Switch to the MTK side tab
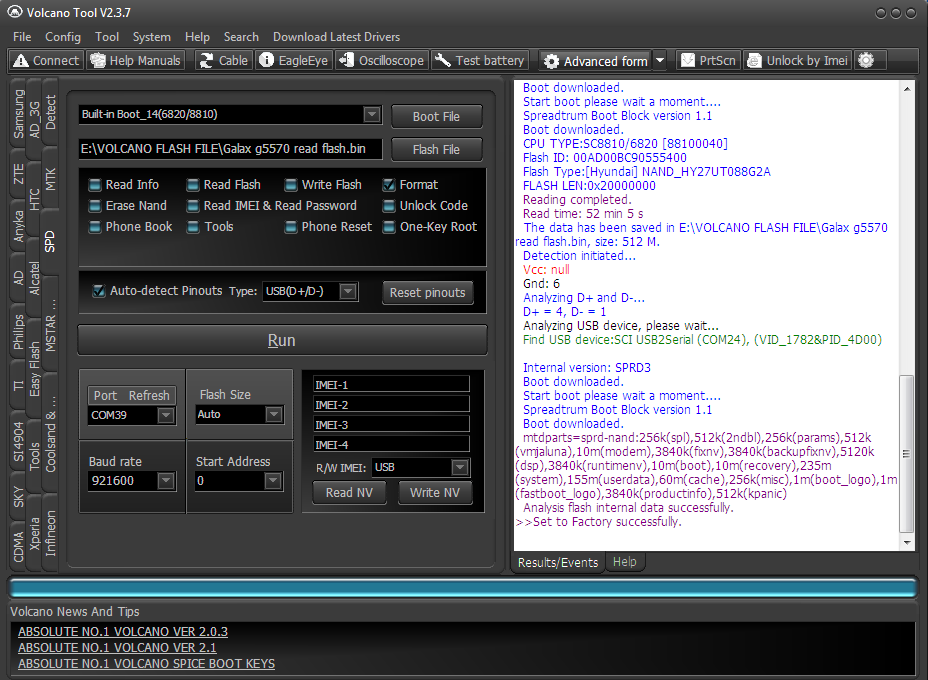 (50, 179)
